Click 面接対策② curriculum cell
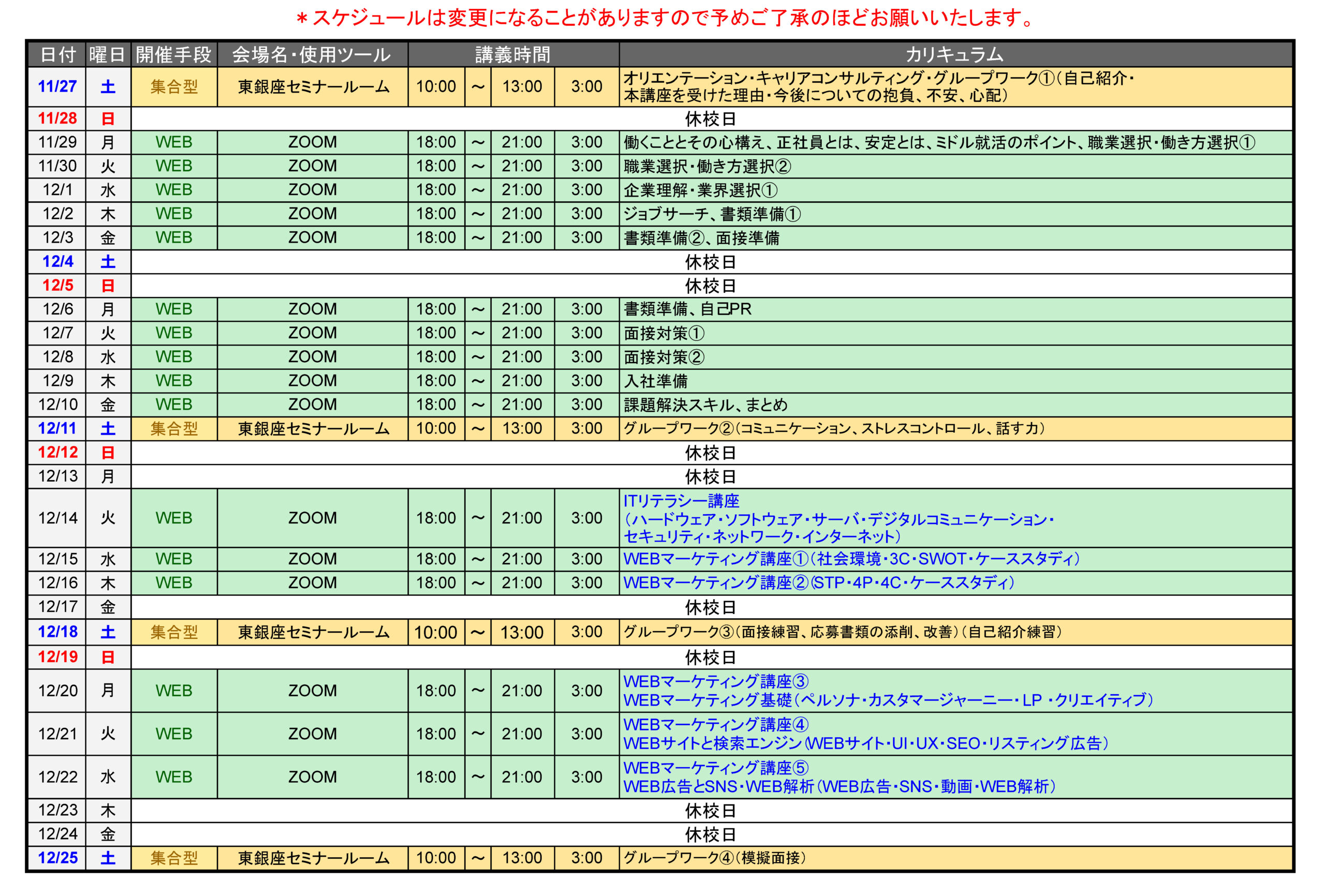The width and height of the screenshot is (1325, 896). tap(955, 357)
